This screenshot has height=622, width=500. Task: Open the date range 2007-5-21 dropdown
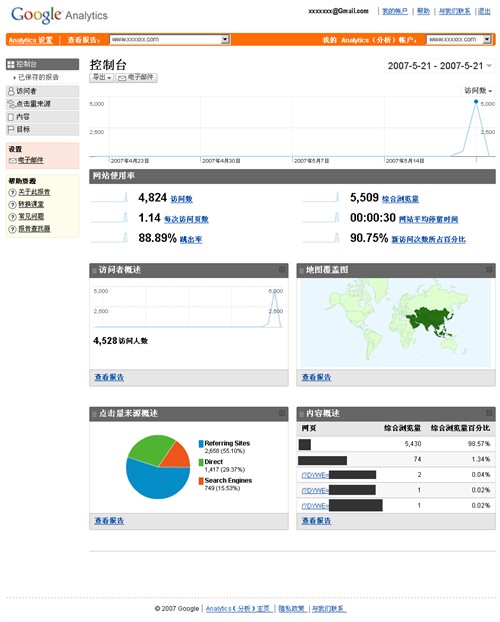tap(439, 66)
